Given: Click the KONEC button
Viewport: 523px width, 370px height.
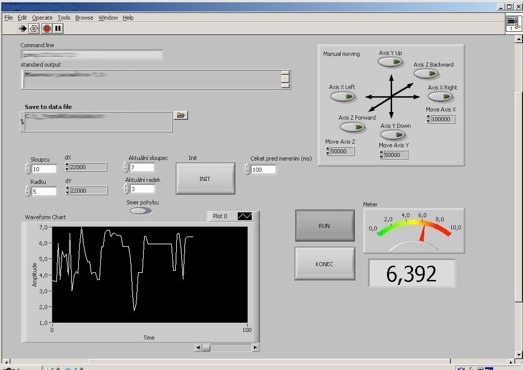Looking at the screenshot, I should 325,264.
